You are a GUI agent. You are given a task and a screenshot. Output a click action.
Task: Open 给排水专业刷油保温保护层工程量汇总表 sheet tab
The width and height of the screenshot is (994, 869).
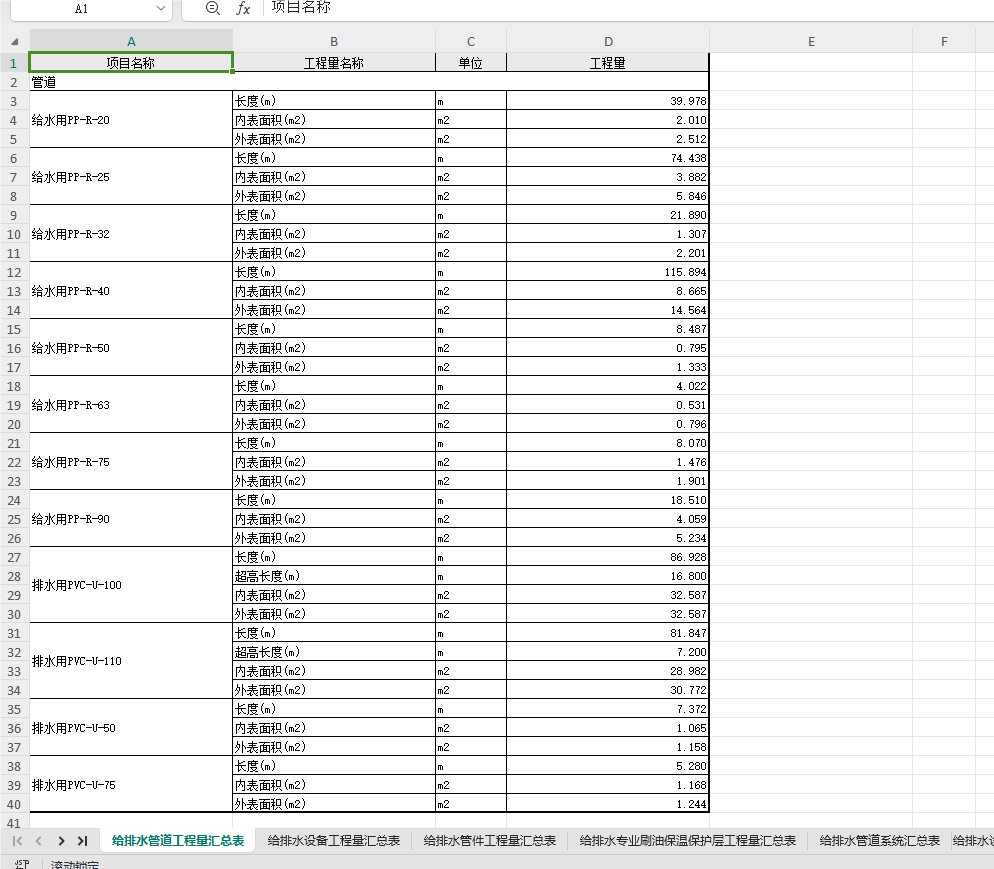click(688, 840)
